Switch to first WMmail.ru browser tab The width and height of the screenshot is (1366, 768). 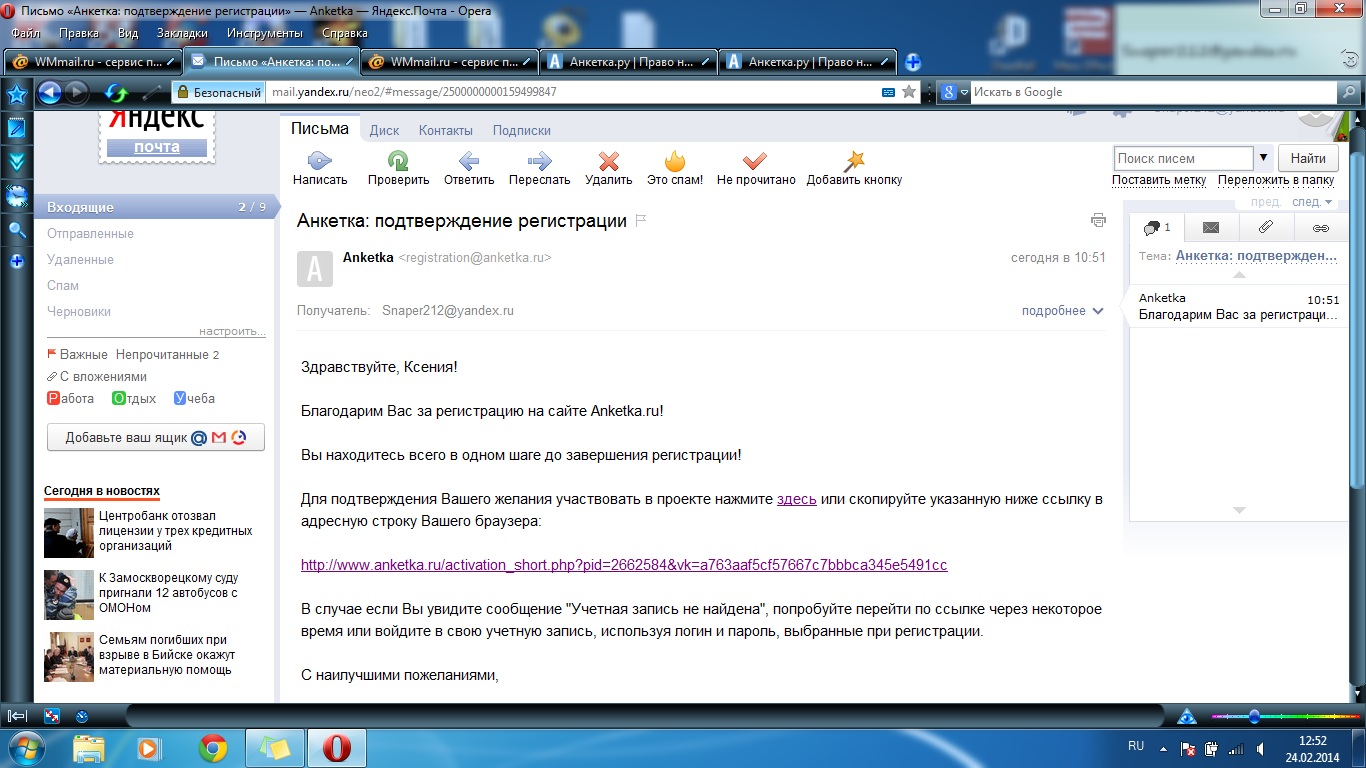[x=93, y=62]
